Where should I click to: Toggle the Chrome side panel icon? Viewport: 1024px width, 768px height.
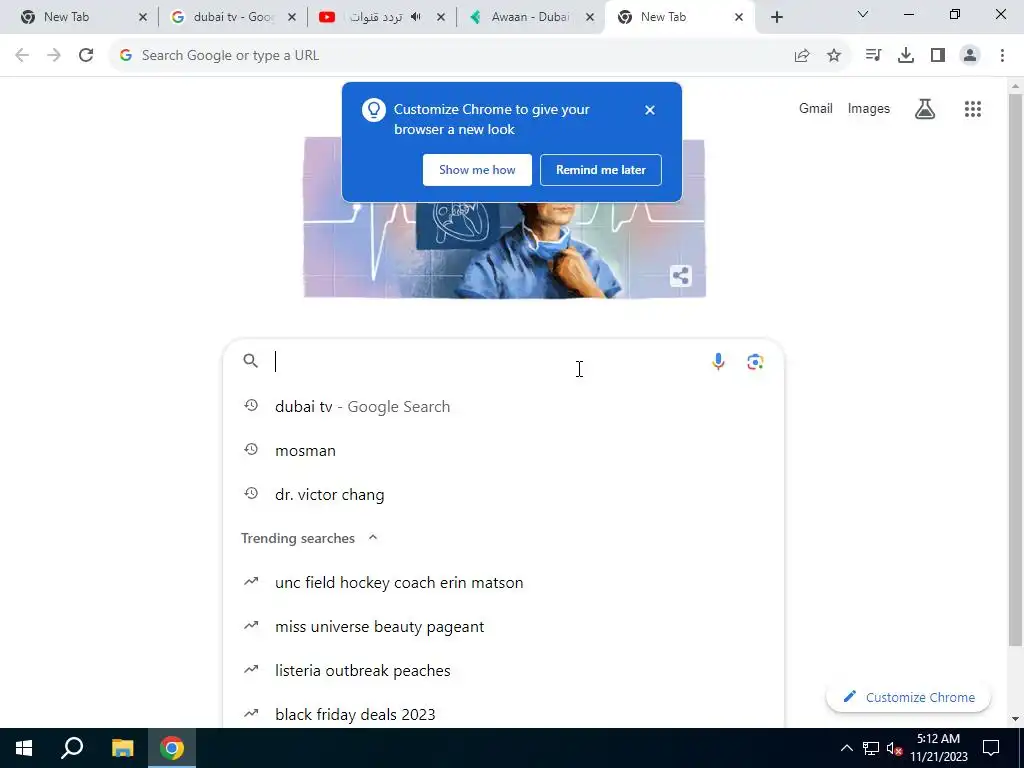coord(938,56)
